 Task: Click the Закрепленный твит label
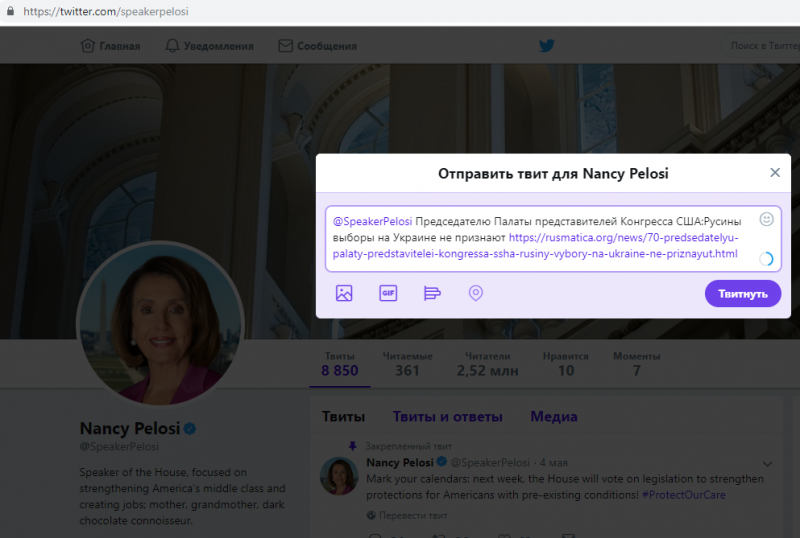click(408, 446)
